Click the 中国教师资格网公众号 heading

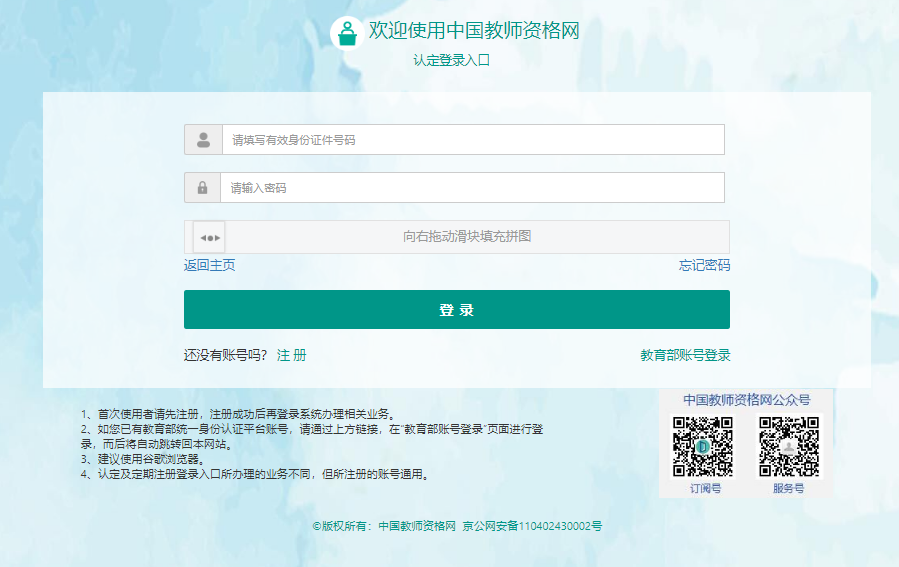(x=746, y=400)
